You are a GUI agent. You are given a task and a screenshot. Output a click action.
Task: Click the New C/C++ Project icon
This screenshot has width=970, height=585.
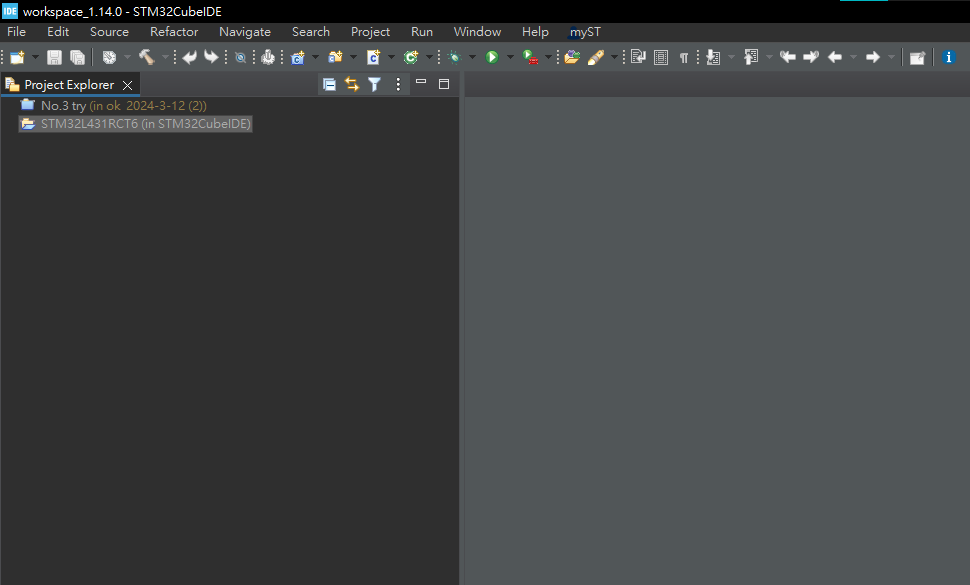(298, 58)
